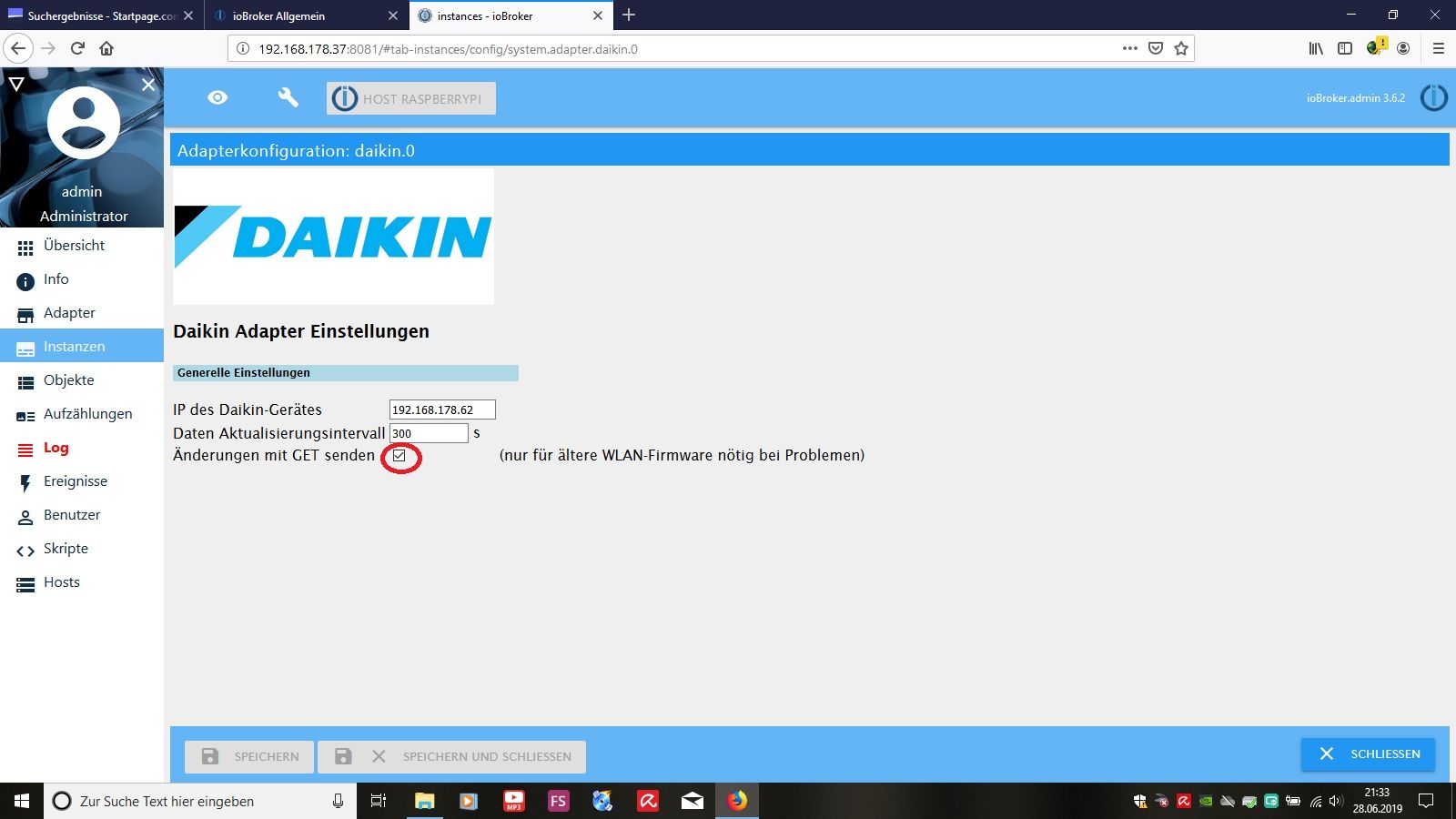This screenshot has height=819, width=1456.
Task: Open the Log page
Action: 82,448
